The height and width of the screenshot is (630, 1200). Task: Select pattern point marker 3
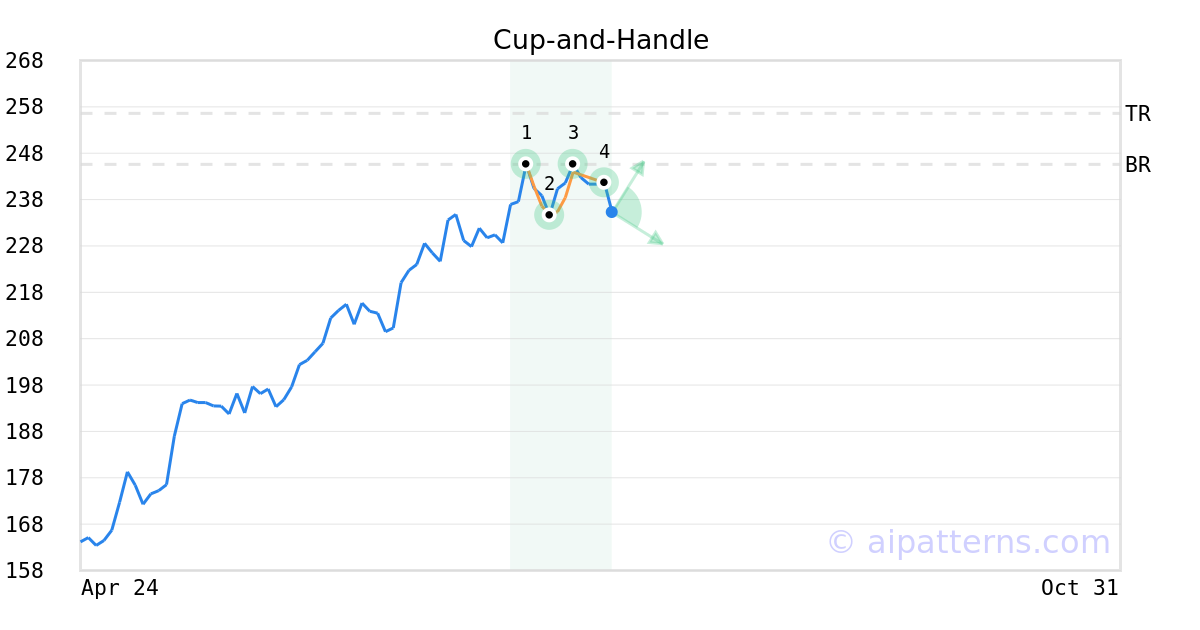(573, 164)
